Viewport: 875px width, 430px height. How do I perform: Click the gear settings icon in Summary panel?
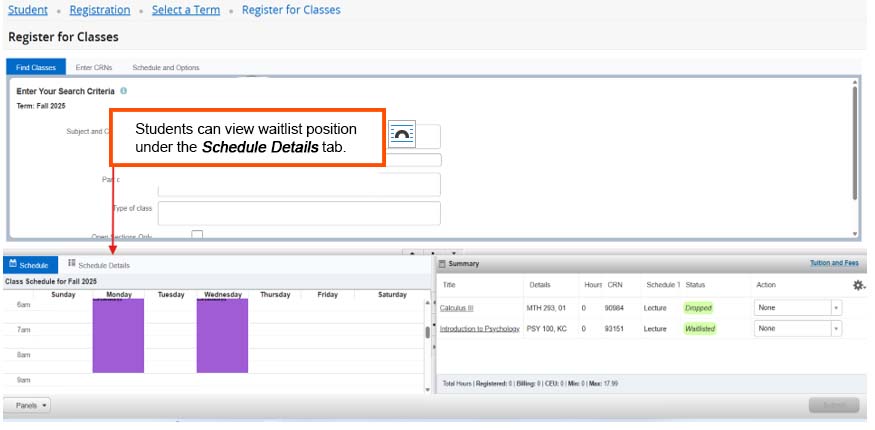858,285
